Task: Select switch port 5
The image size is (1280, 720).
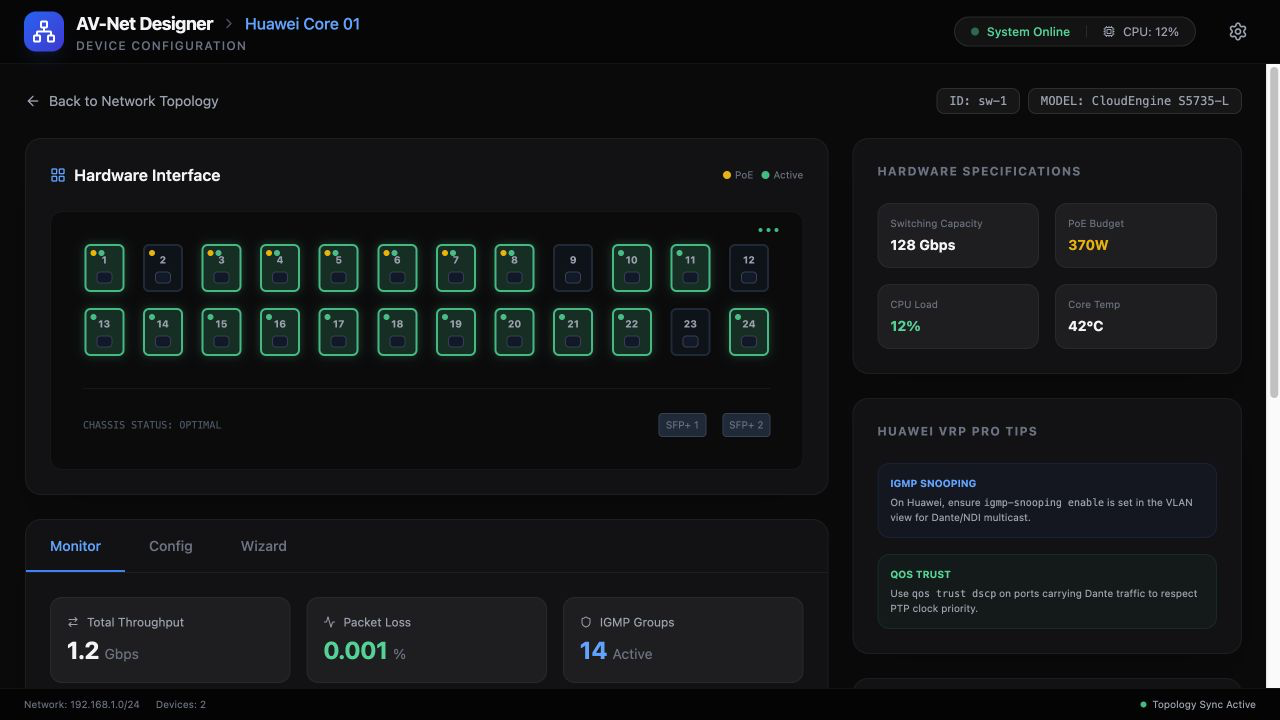Action: pos(338,268)
